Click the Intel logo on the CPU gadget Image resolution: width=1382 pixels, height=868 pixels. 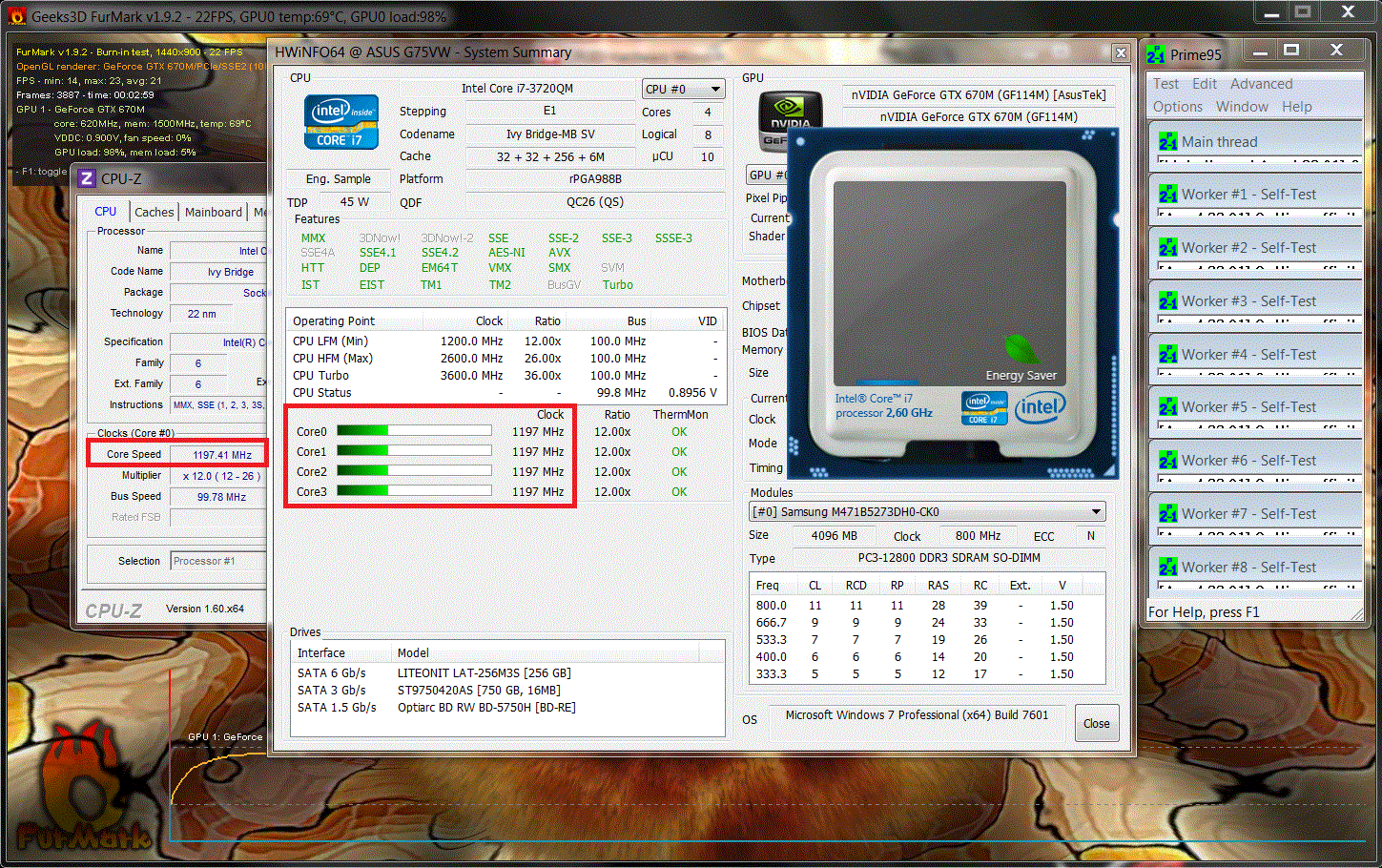click(1040, 408)
